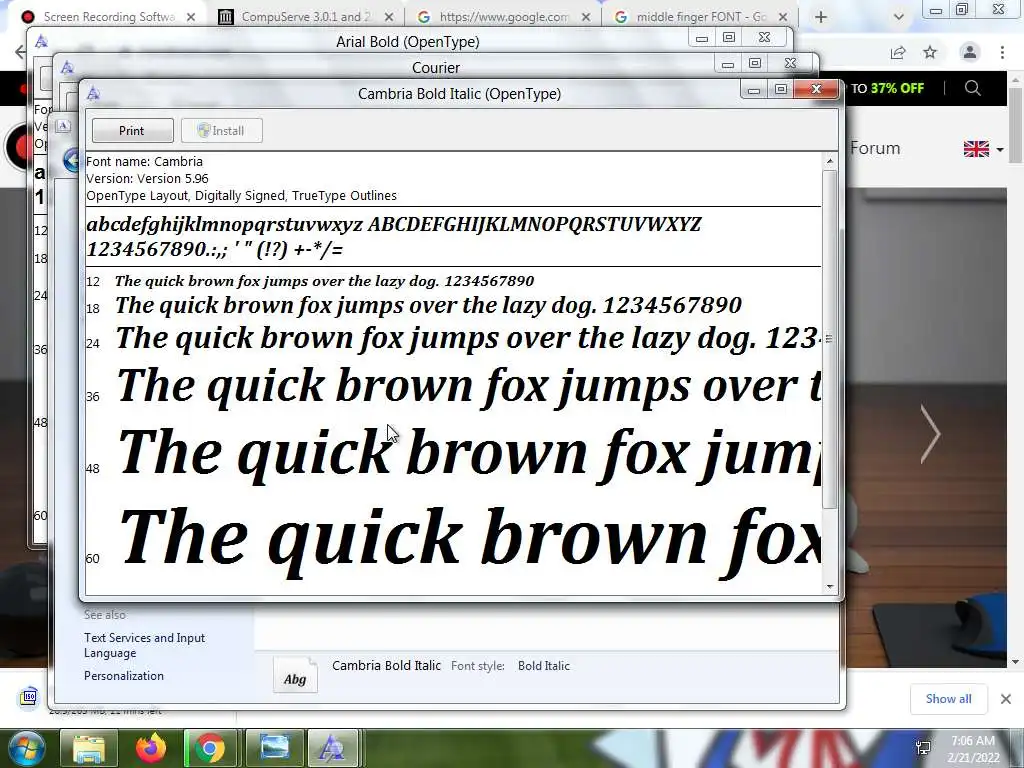1024x768 pixels.
Task: Close the CompuServe tab
Action: point(389,17)
